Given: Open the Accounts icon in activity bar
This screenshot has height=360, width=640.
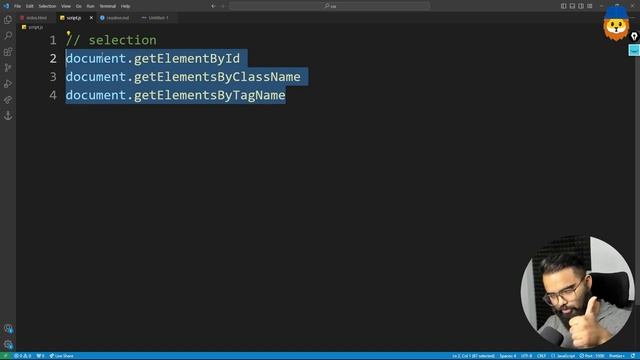Looking at the screenshot, I should click(8, 328).
